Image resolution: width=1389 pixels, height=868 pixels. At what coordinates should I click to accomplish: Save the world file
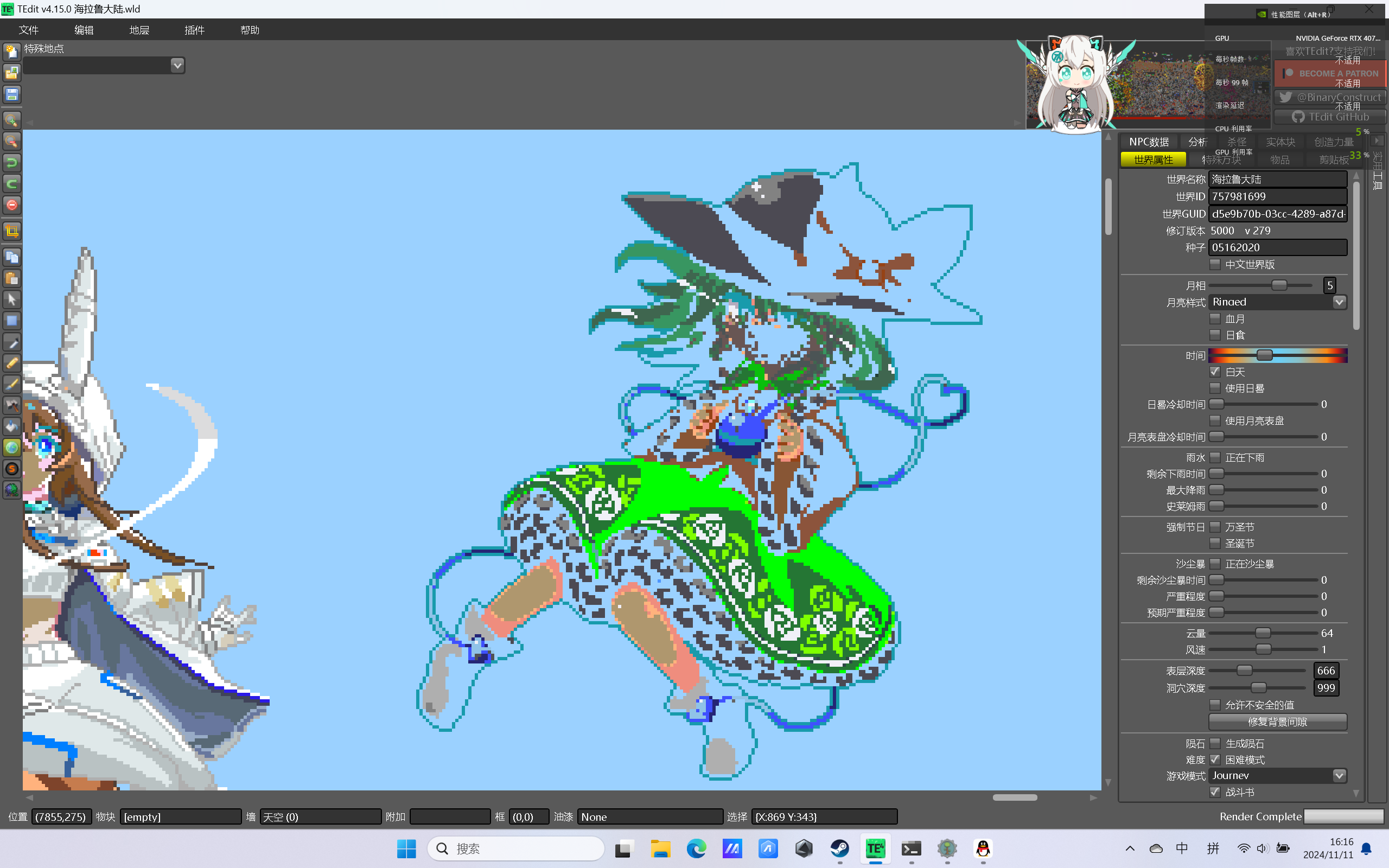11,95
